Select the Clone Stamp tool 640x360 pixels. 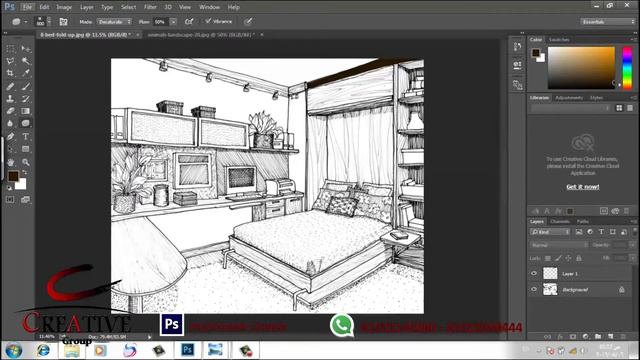coord(10,99)
